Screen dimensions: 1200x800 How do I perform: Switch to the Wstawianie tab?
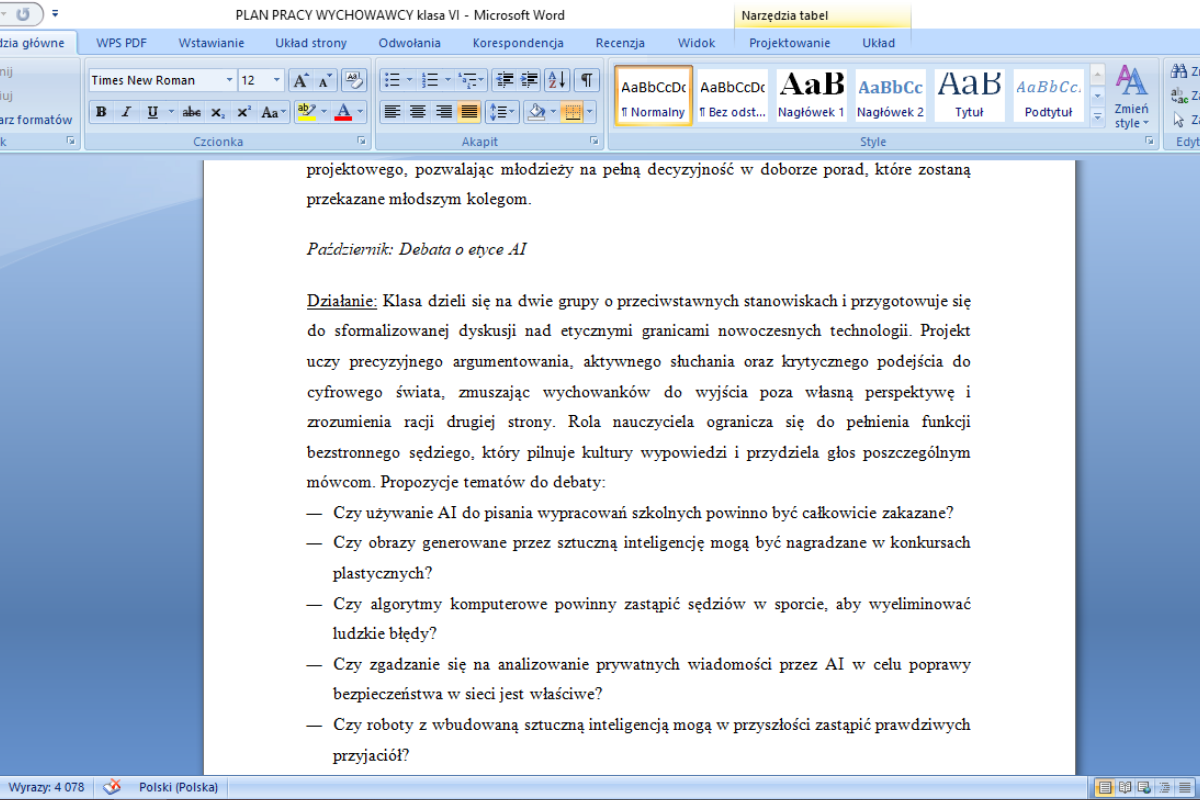pyautogui.click(x=212, y=43)
